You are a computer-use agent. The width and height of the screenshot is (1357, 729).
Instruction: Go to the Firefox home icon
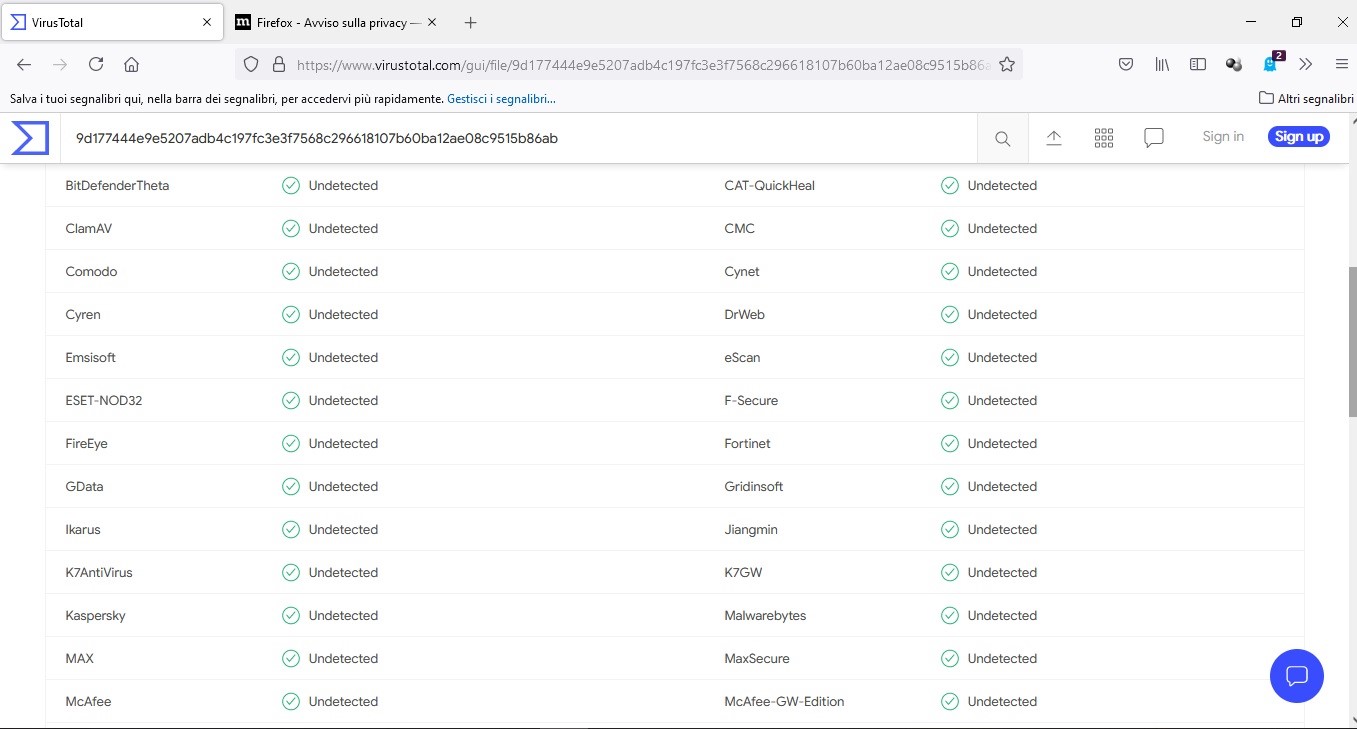(131, 64)
